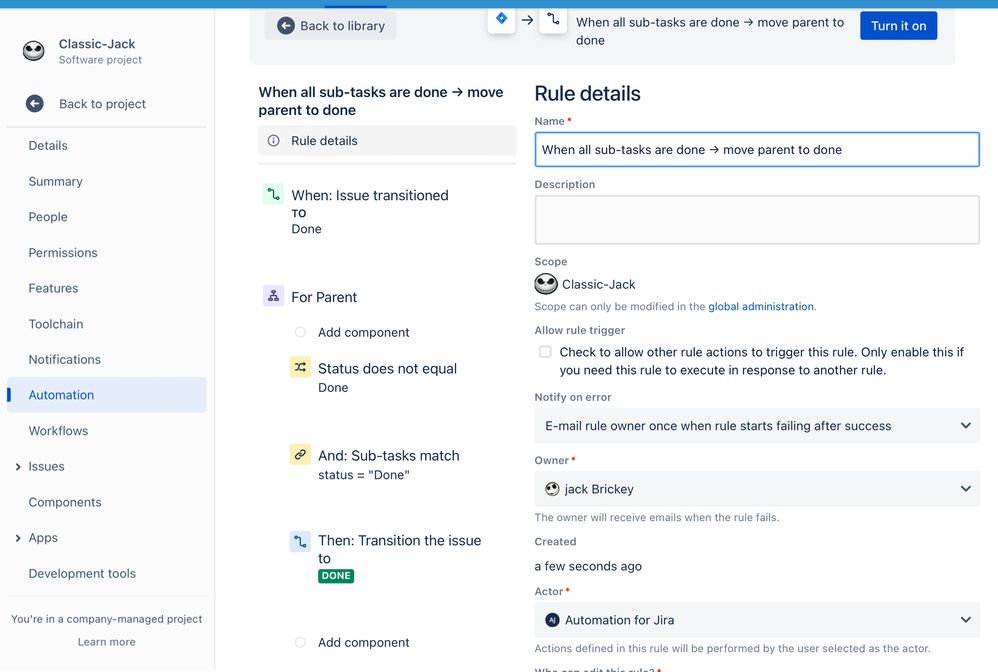The width and height of the screenshot is (998, 672).
Task: Open the Owner dropdown showing jack Brickey
Action: [757, 489]
